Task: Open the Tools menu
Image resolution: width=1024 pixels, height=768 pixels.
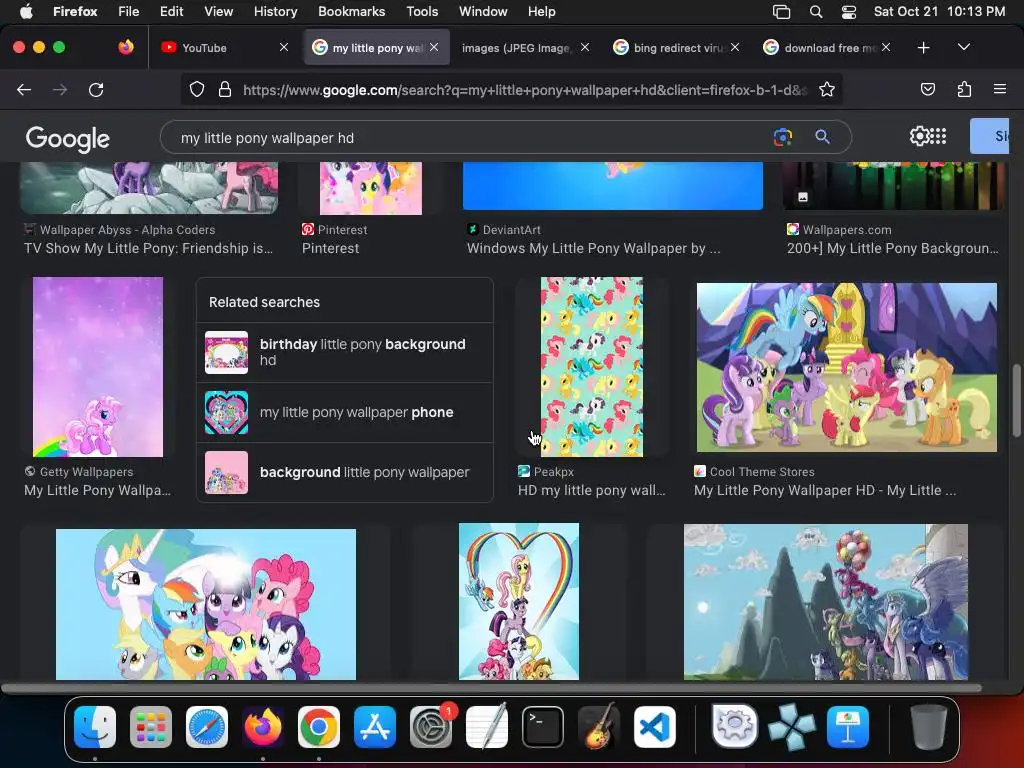Action: click(x=422, y=11)
